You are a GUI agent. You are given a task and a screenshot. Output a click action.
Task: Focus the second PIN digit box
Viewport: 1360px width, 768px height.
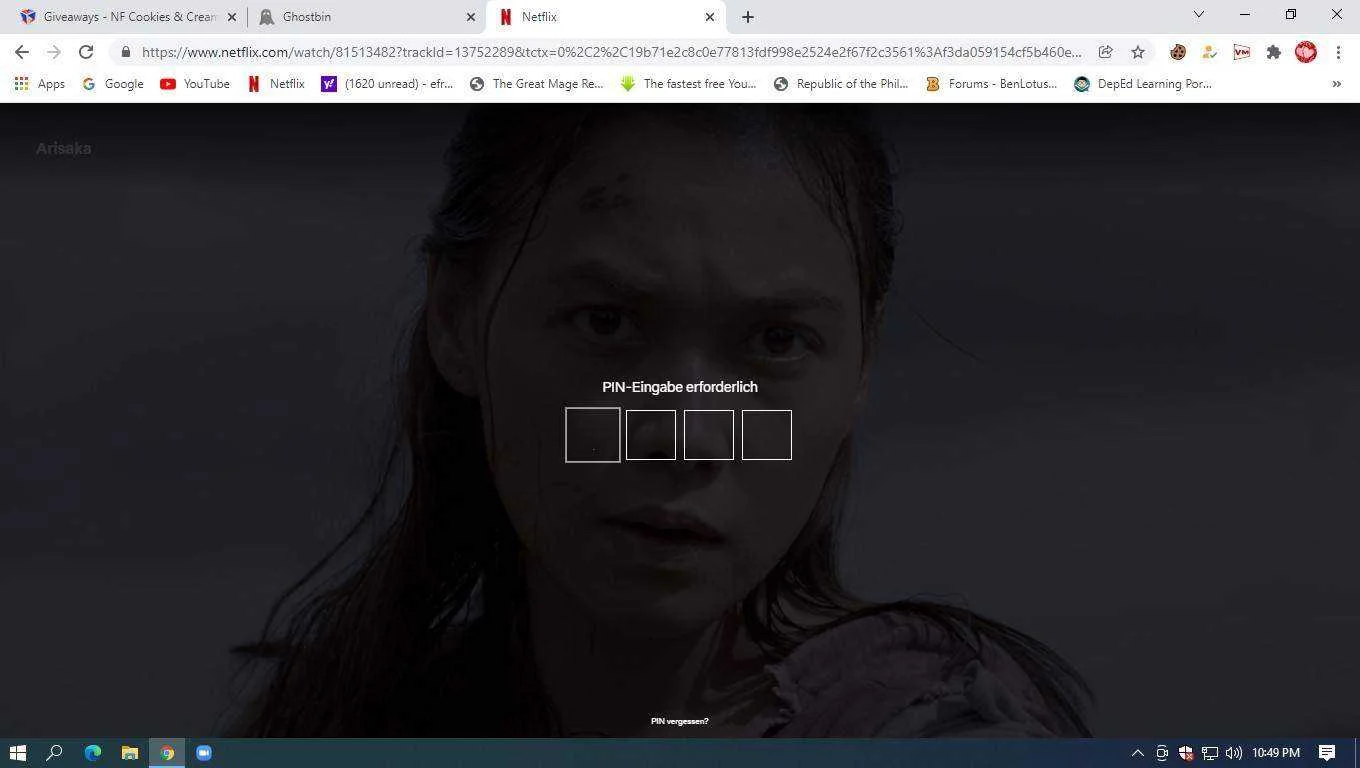coord(651,435)
